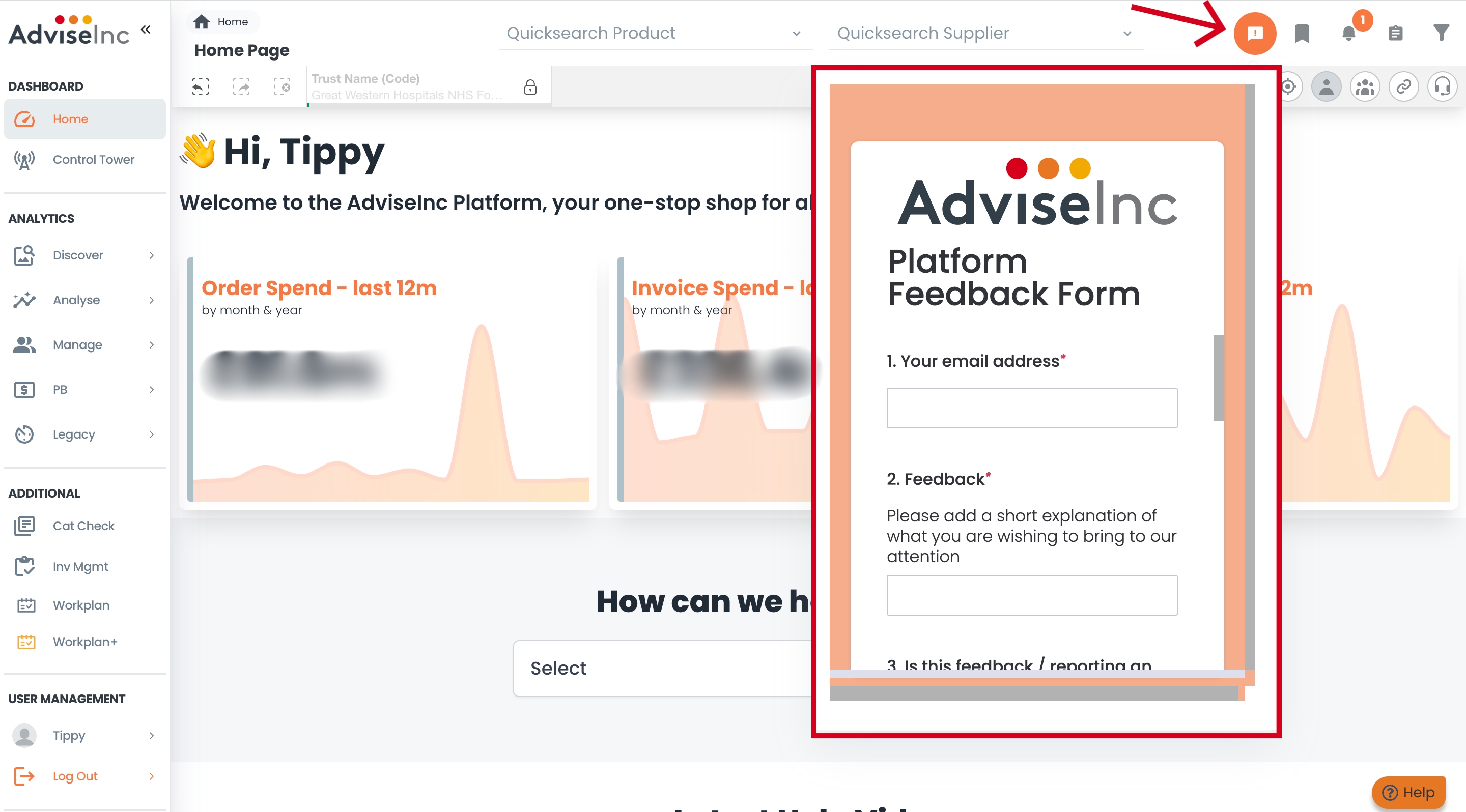Click the clipboard icon in header
This screenshot has width=1466, height=812.
(1395, 34)
